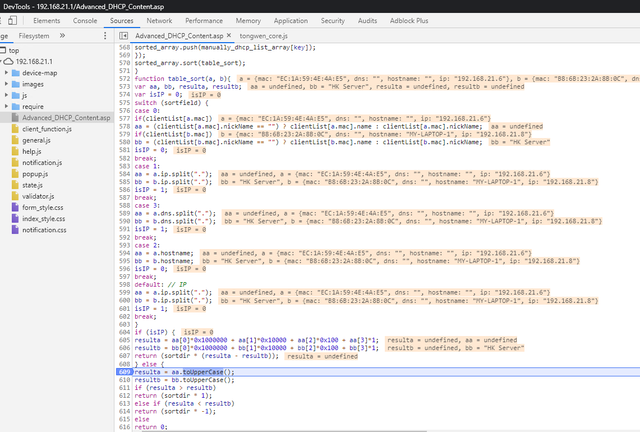Click the form_style.css file icon
Screen dimensions: 640x432
coord(15,207)
